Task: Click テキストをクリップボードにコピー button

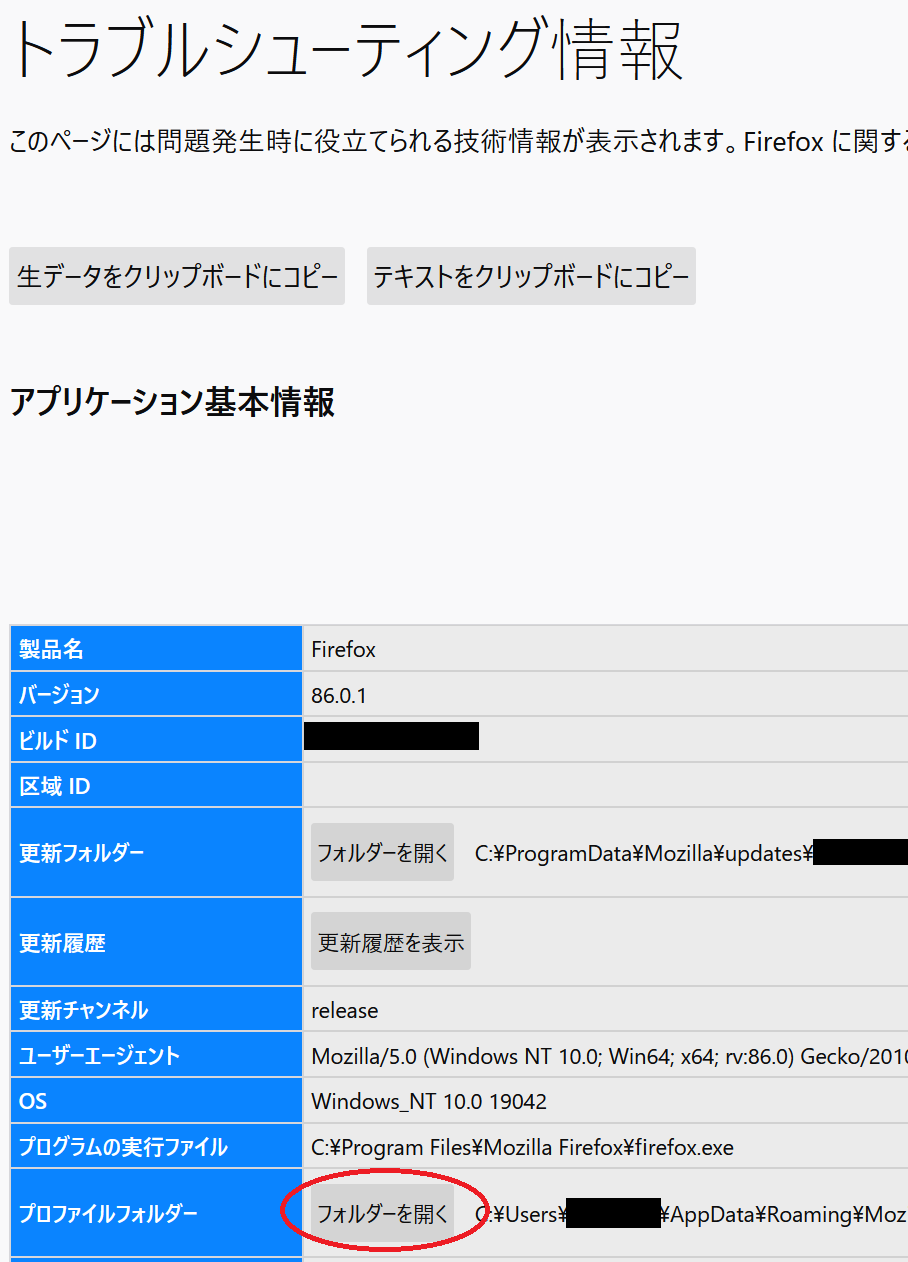Action: tap(531, 276)
